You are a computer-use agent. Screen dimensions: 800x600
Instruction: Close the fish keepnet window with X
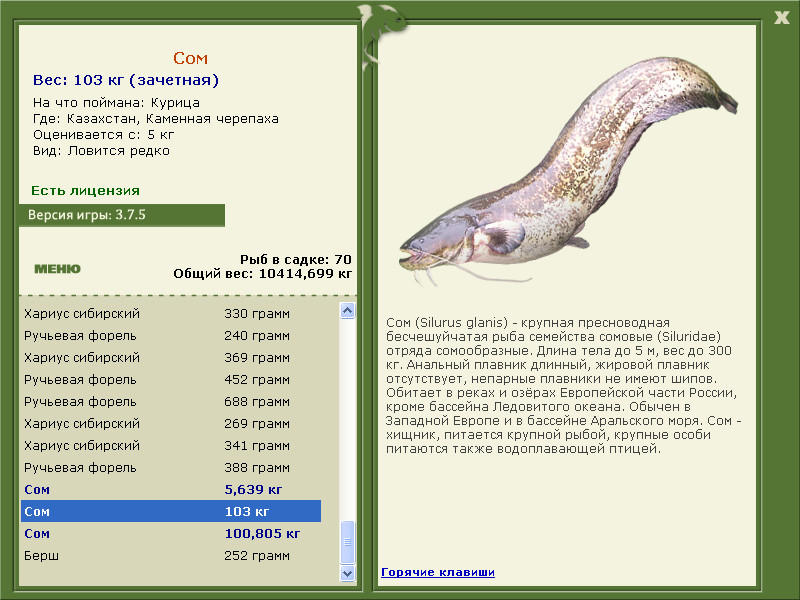pyautogui.click(x=782, y=18)
